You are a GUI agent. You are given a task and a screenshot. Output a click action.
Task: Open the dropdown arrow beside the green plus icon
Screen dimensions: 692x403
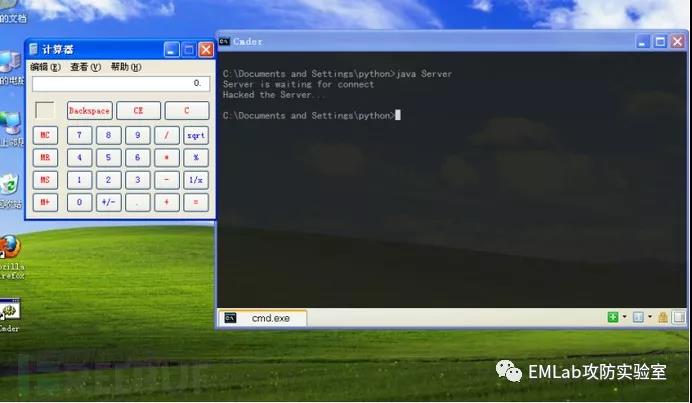624,316
